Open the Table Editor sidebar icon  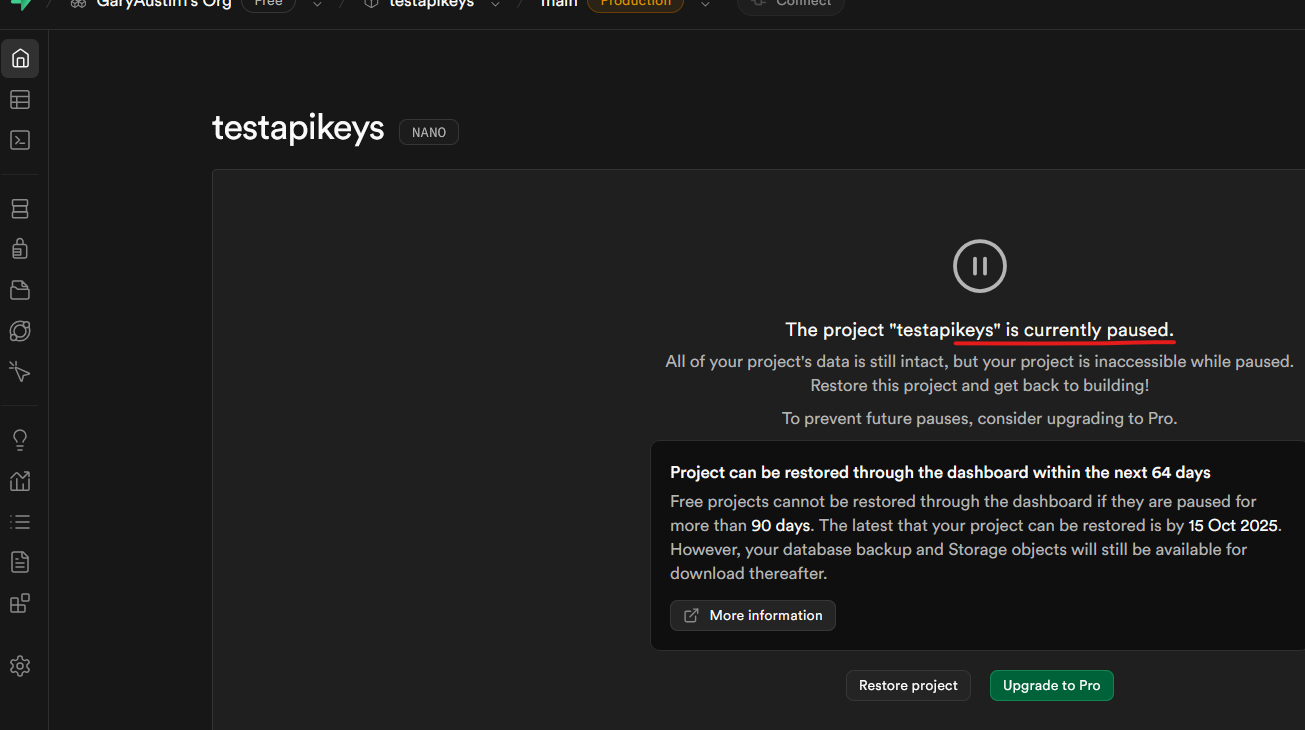[20, 99]
